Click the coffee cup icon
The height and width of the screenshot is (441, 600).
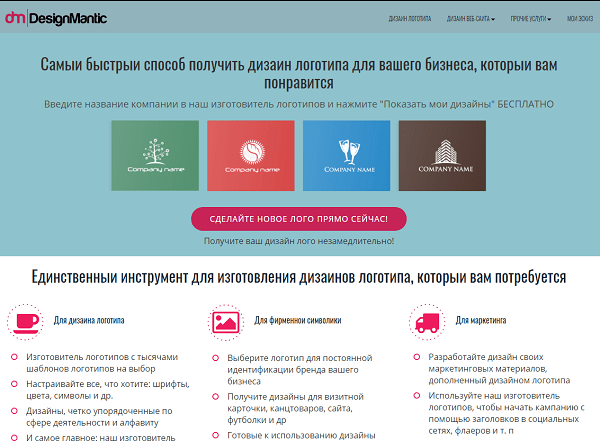pos(25,322)
